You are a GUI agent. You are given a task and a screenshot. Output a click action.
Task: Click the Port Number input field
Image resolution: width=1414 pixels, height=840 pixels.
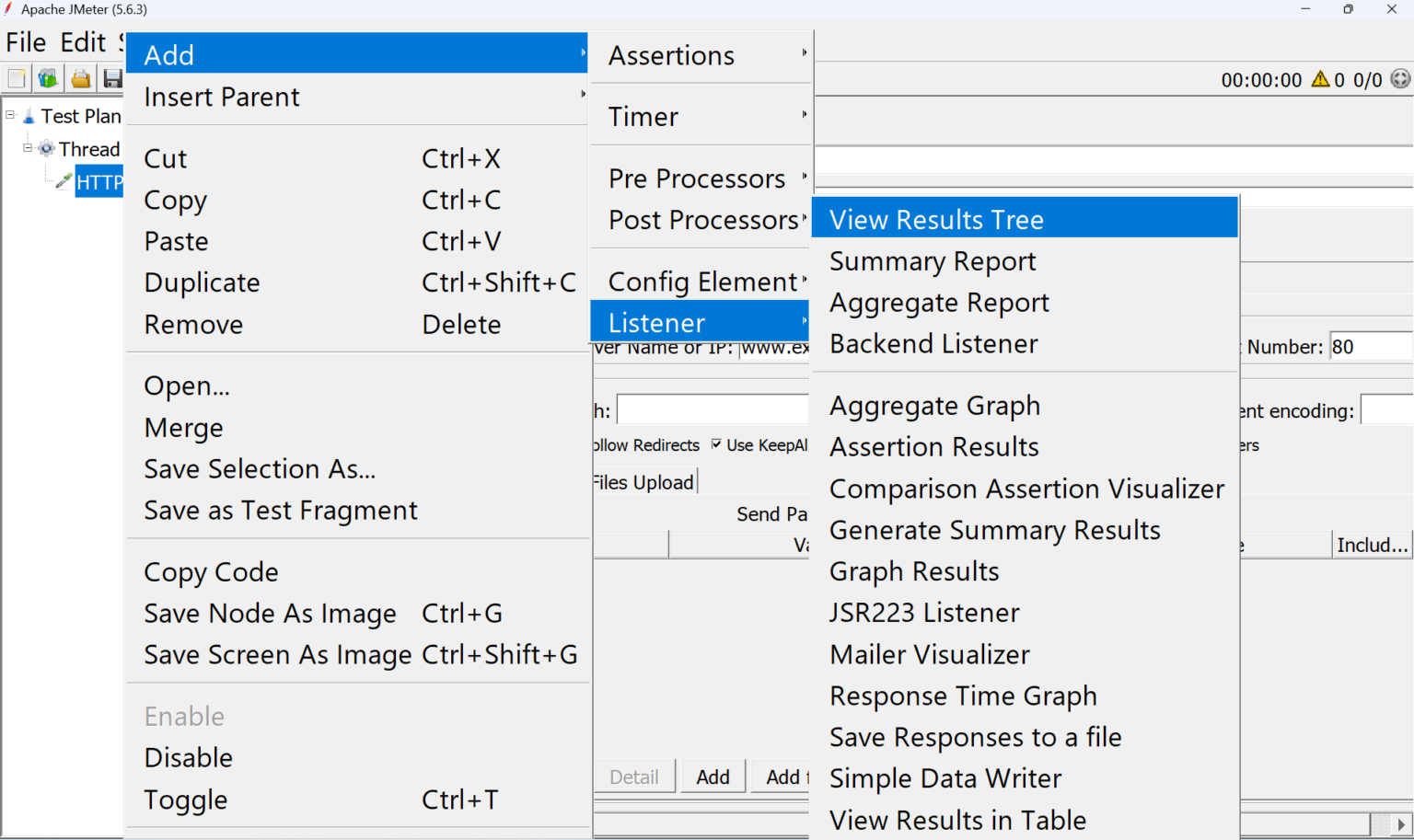coord(1370,347)
